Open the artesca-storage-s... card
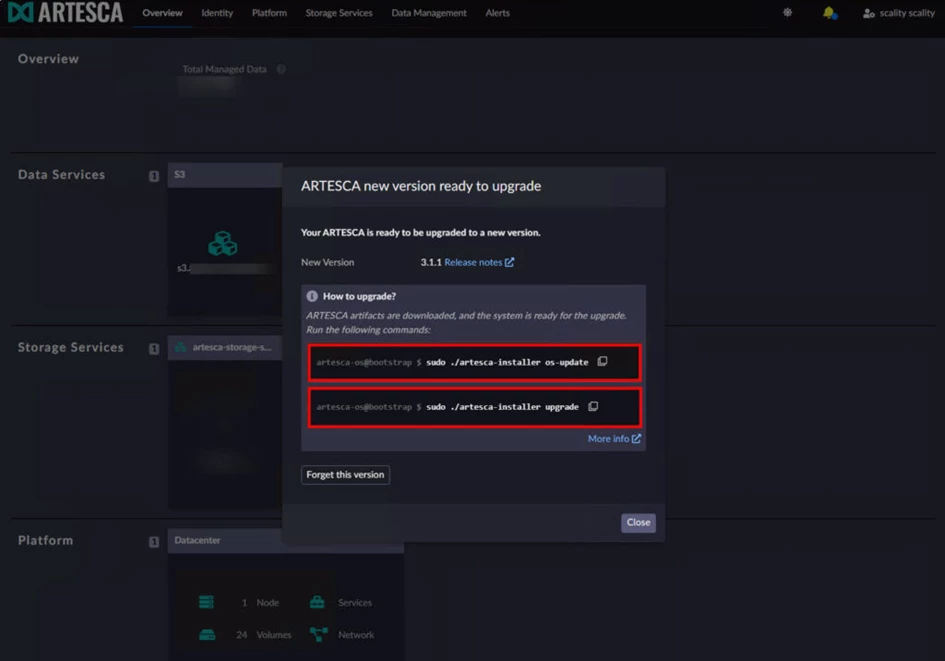This screenshot has width=945, height=661. pyautogui.click(x=225, y=348)
